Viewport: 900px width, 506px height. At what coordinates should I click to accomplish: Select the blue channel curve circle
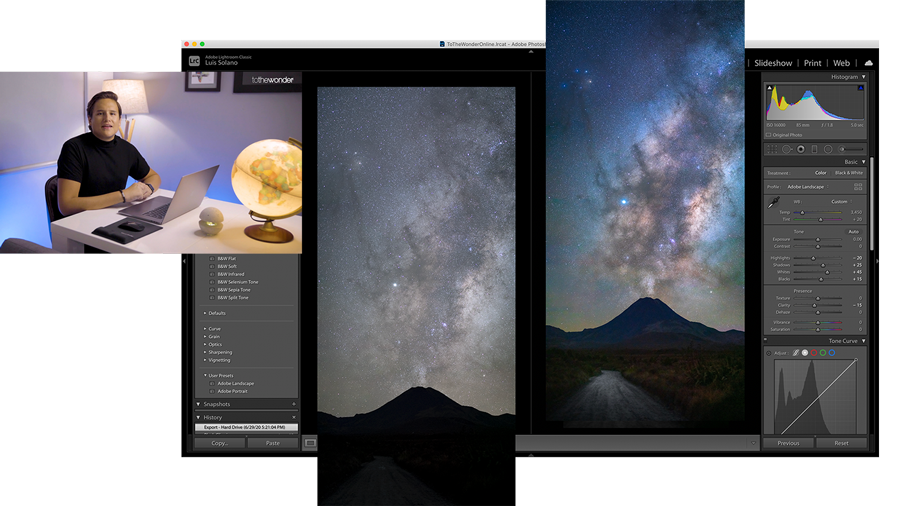coord(832,353)
